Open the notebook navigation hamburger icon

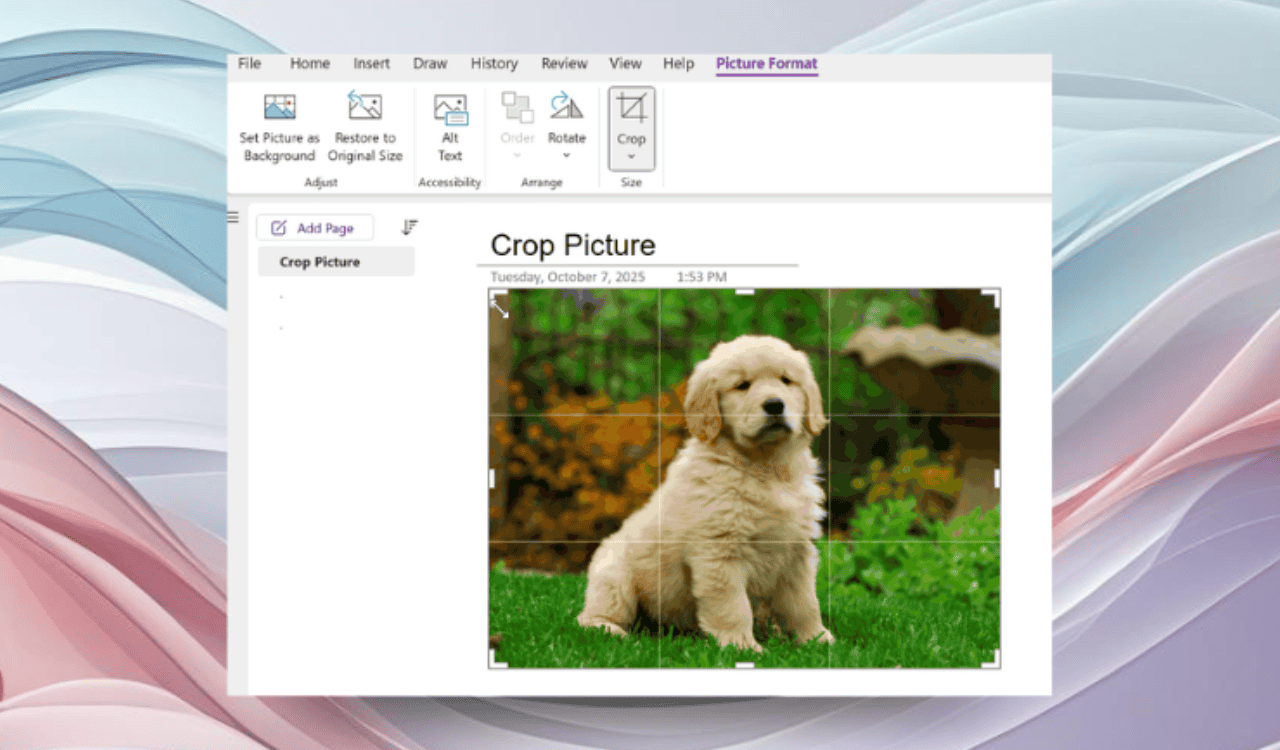pyautogui.click(x=231, y=217)
